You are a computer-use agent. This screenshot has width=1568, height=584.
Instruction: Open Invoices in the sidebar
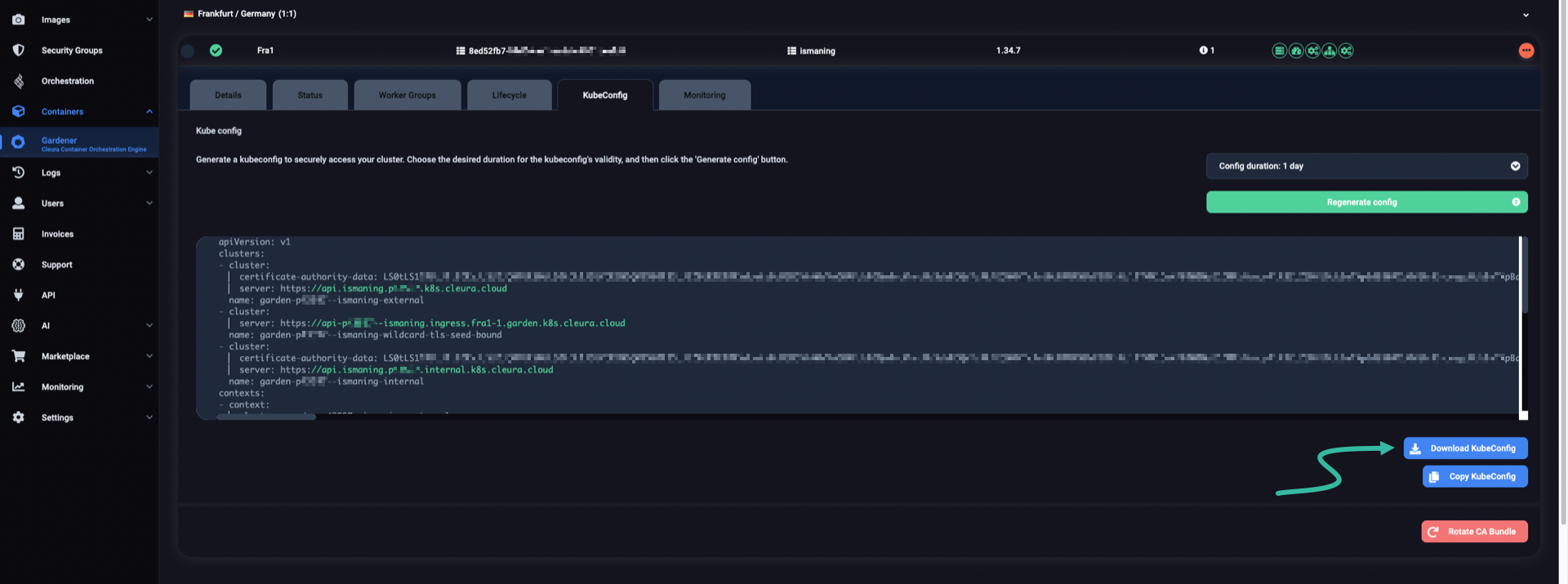57,234
